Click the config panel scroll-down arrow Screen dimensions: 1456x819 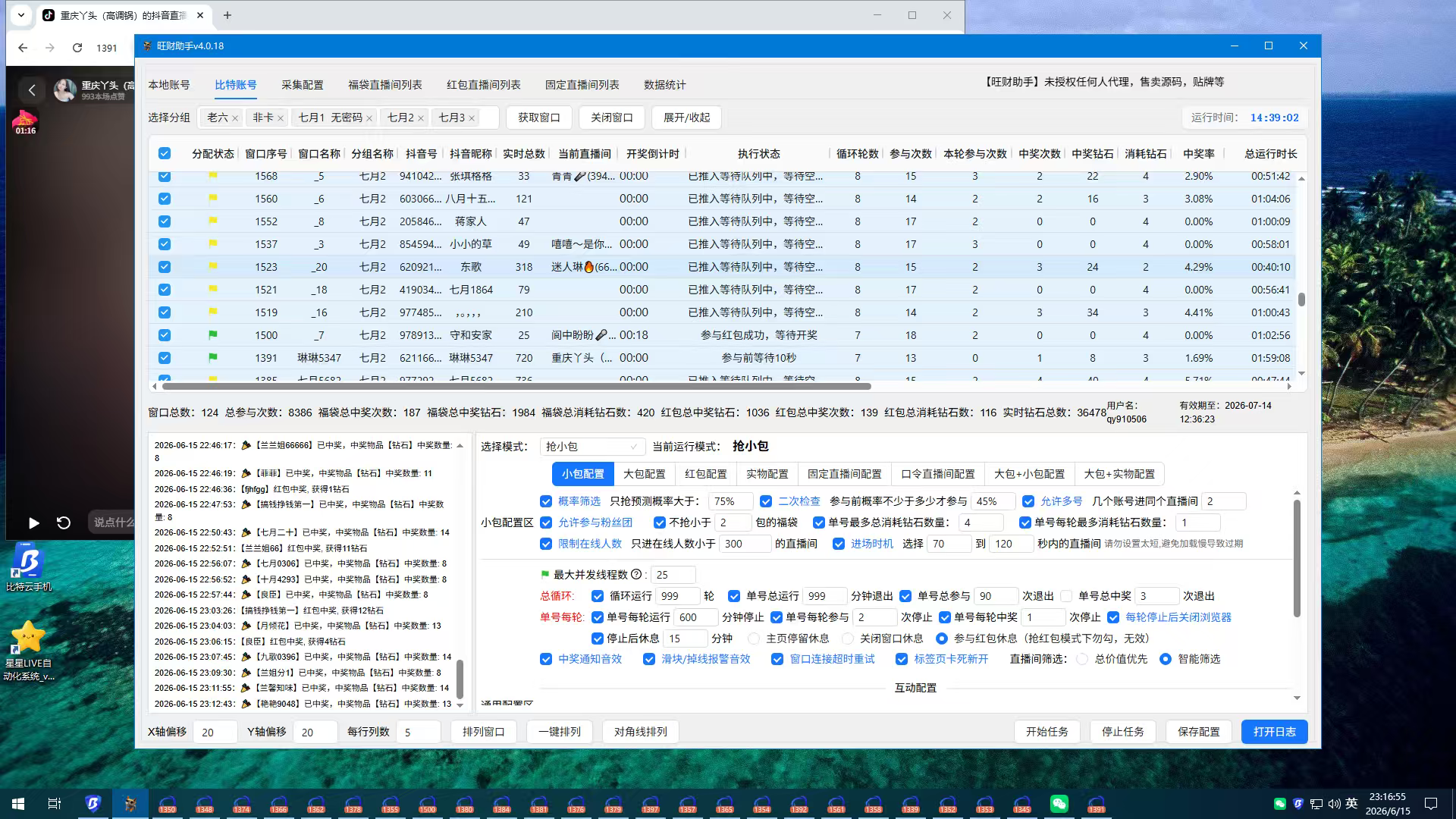click(1297, 698)
